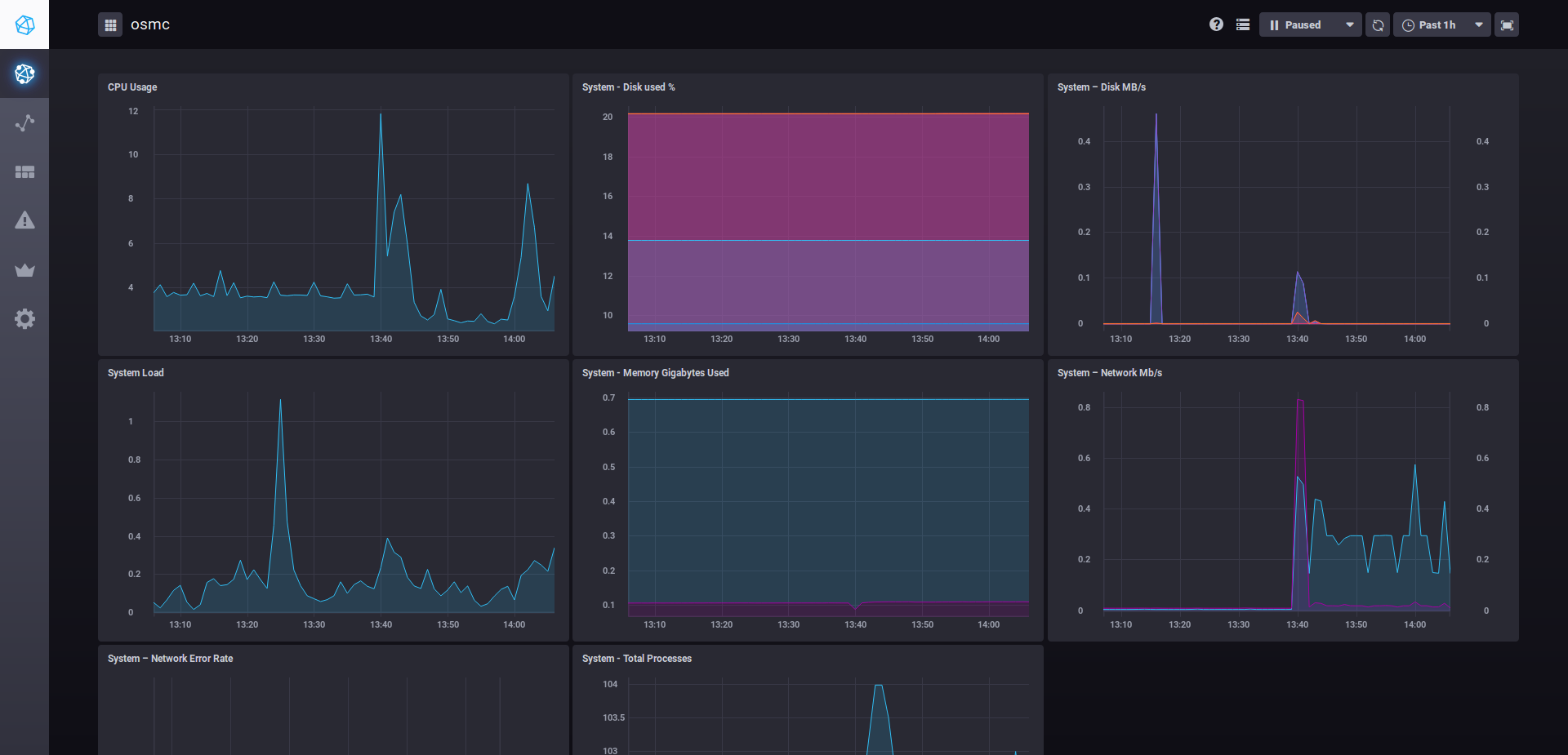The image size is (1568, 755).
Task: Open the Configuration gear icon
Action: [24, 318]
